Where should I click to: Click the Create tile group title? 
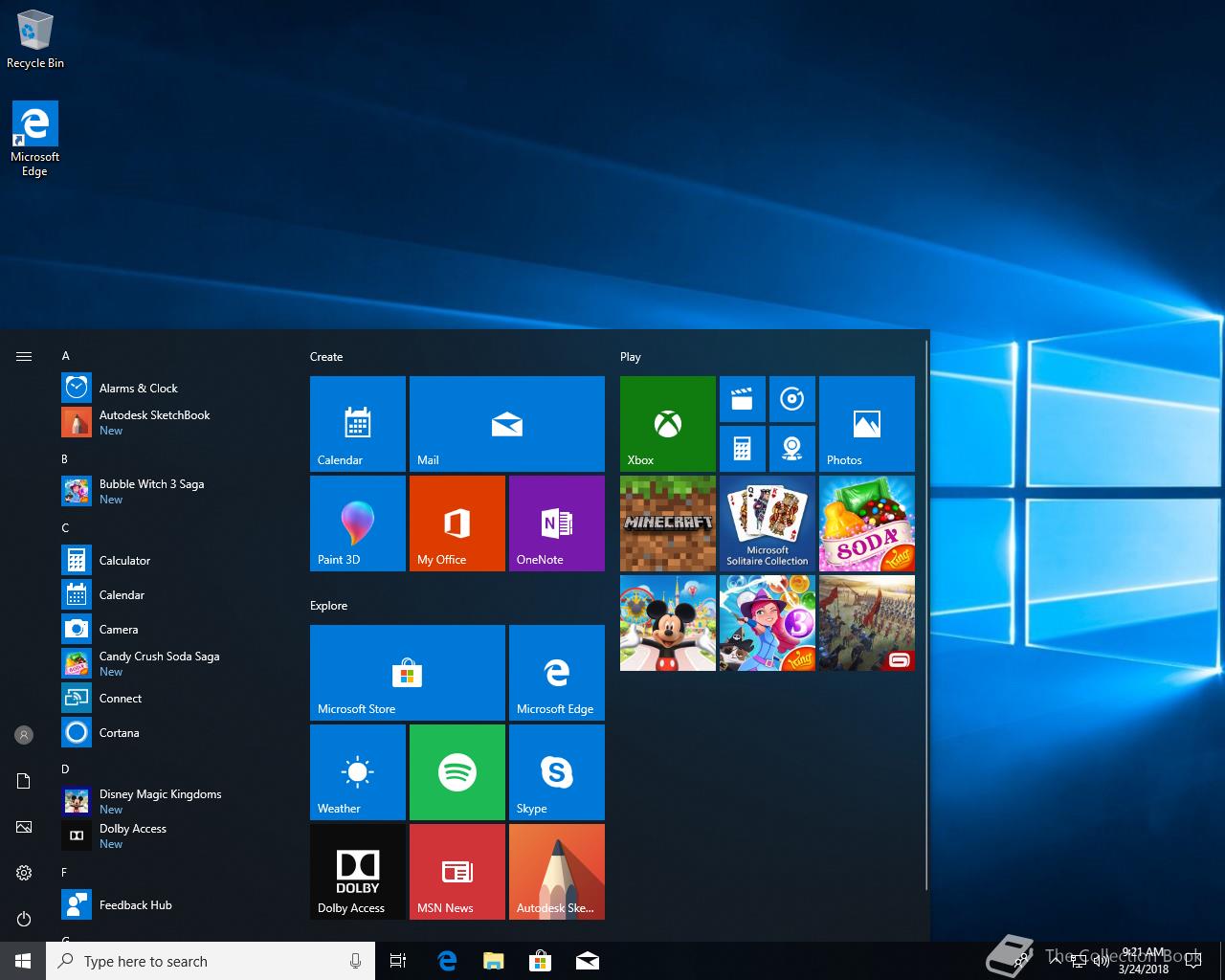pos(326,357)
